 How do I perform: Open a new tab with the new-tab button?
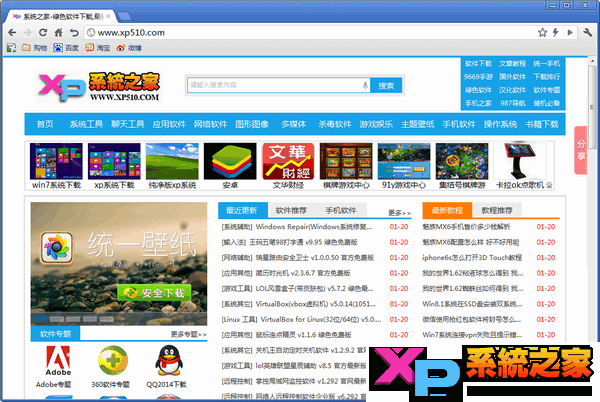[x=124, y=16]
